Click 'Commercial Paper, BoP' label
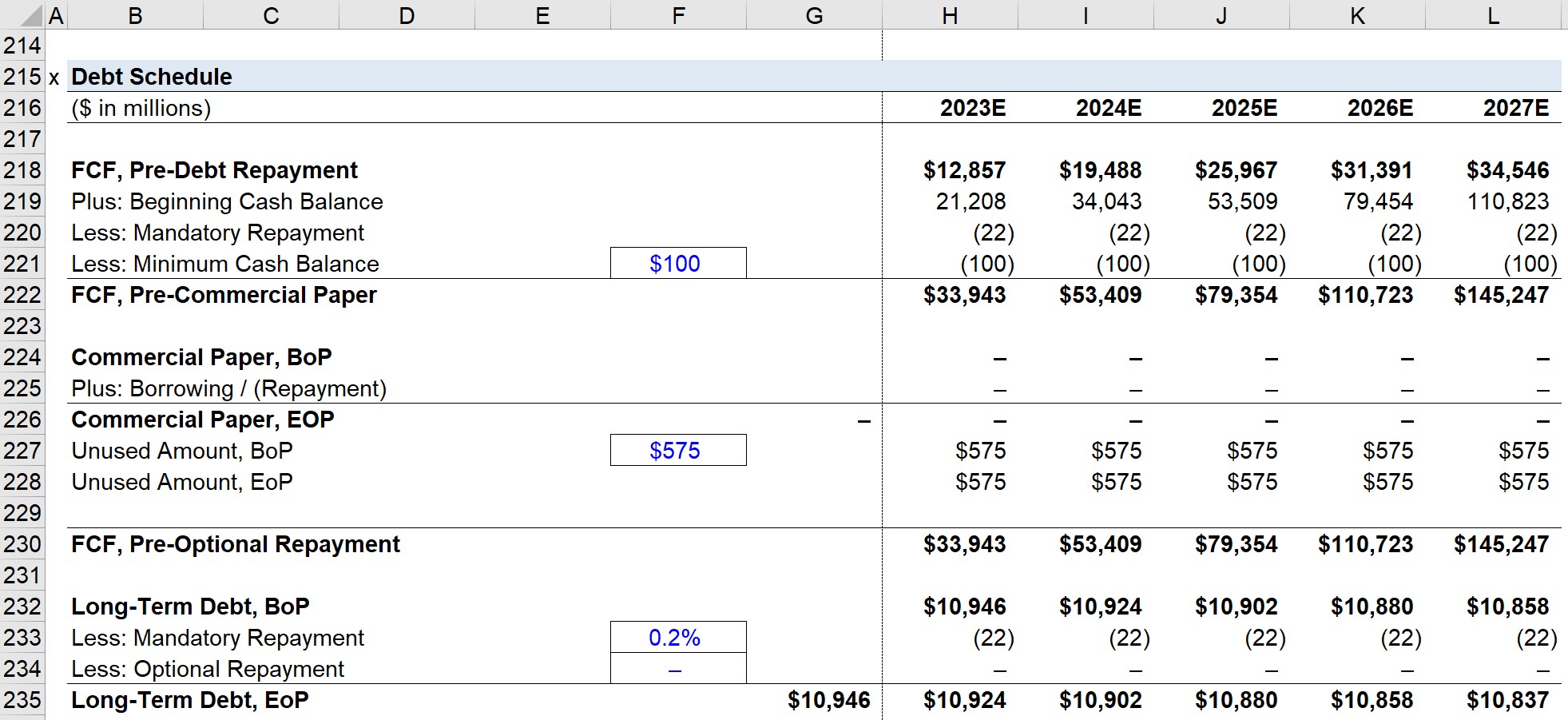 (x=201, y=357)
